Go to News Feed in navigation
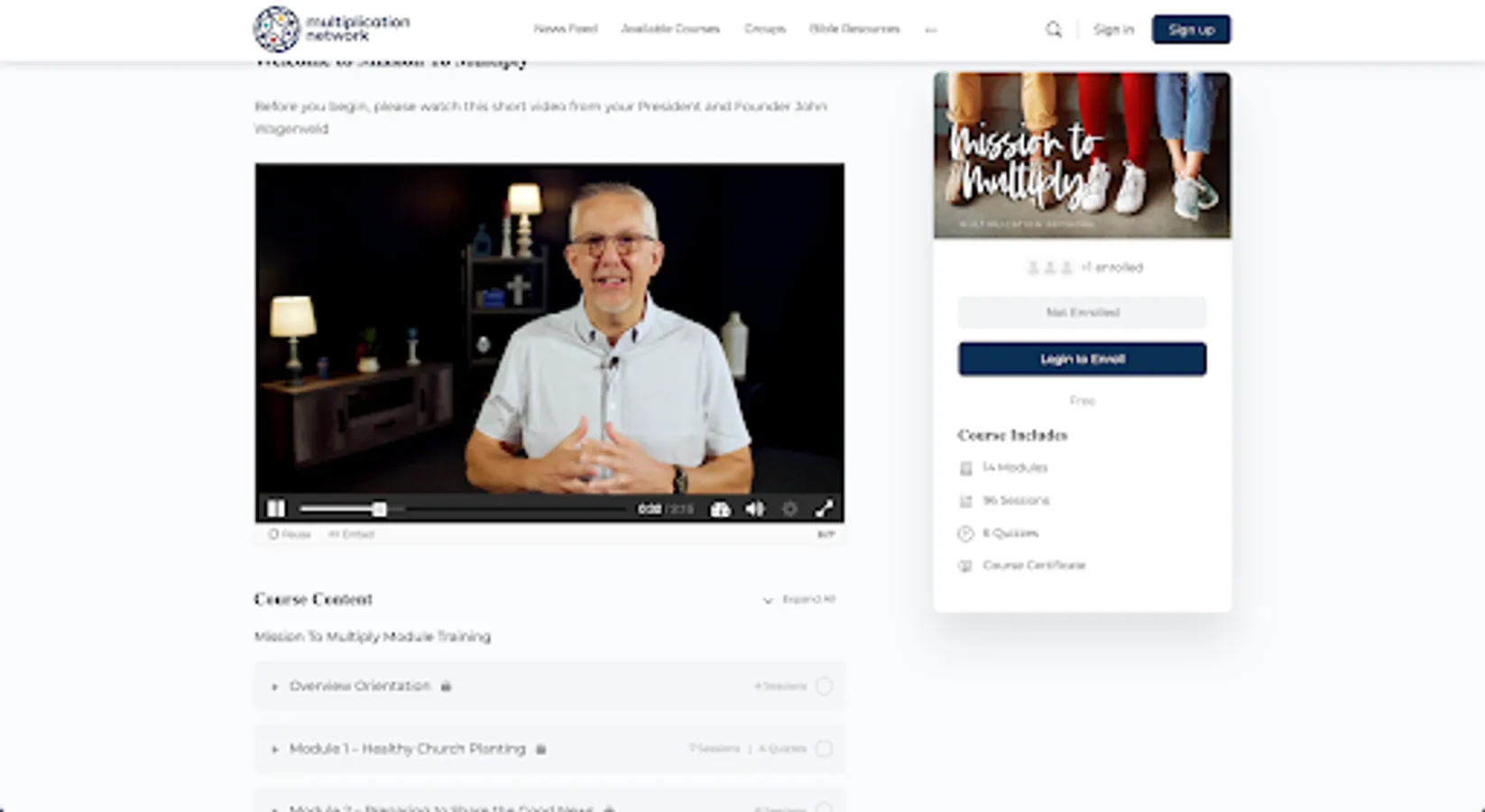 [x=566, y=29]
